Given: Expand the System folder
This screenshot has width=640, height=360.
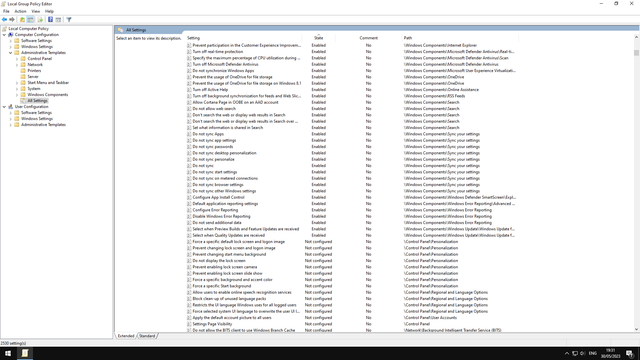Looking at the screenshot, I should pyautogui.click(x=17, y=89).
